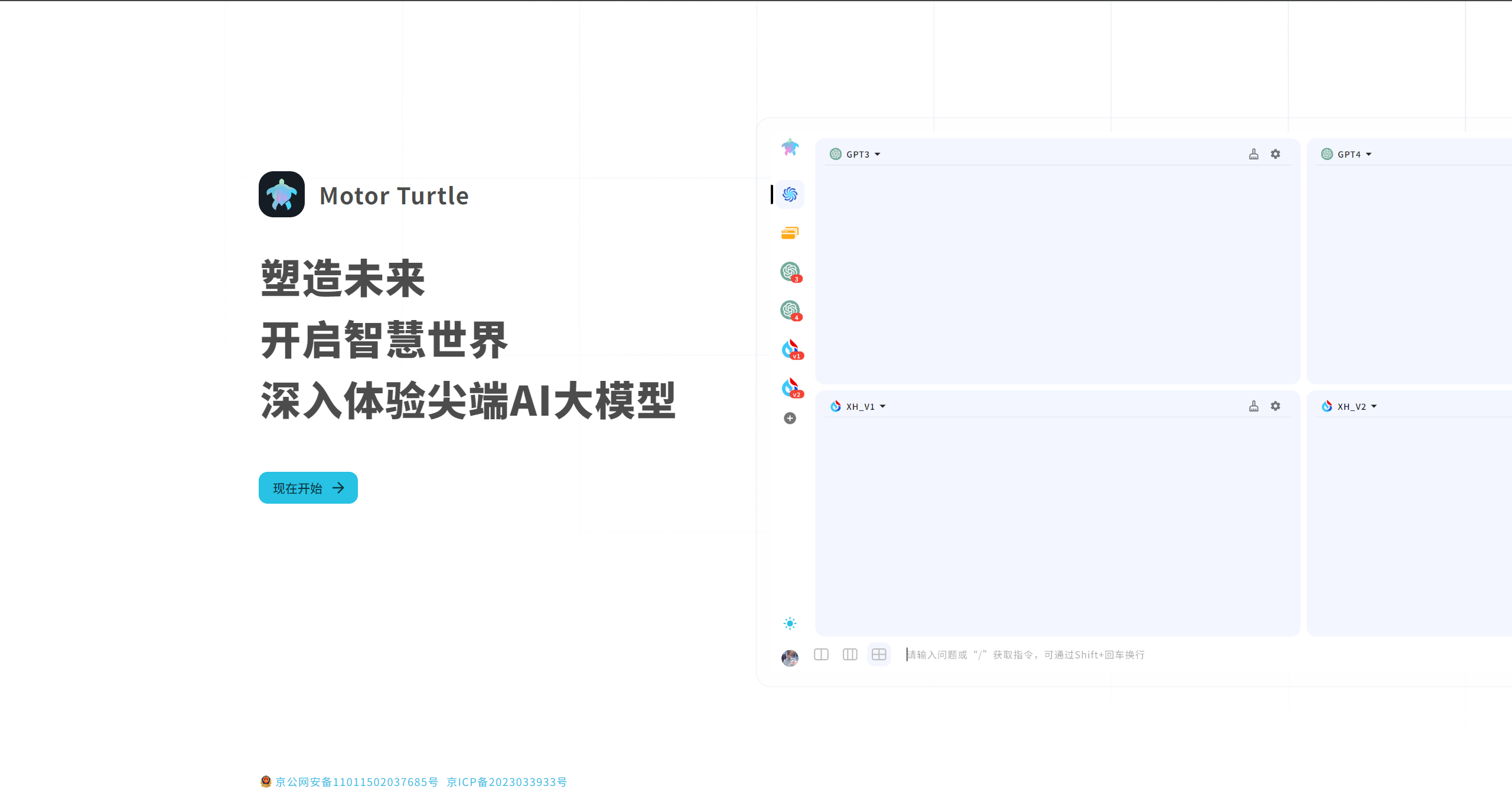Open the flame icon with v1 badge
Screen dimensions: 1512x796
[x=791, y=349]
